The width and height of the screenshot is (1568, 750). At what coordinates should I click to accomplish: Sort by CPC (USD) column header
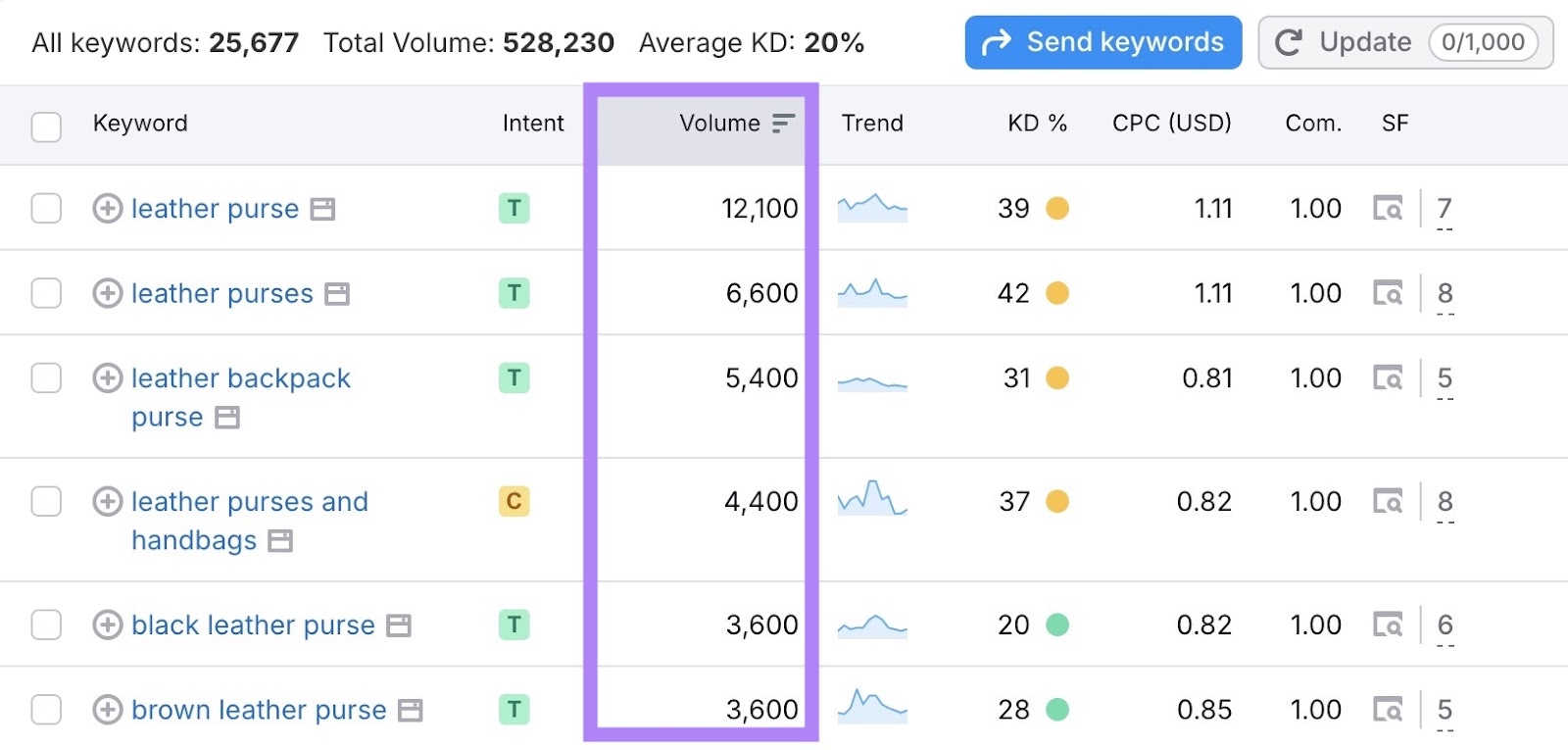pyautogui.click(x=1171, y=124)
